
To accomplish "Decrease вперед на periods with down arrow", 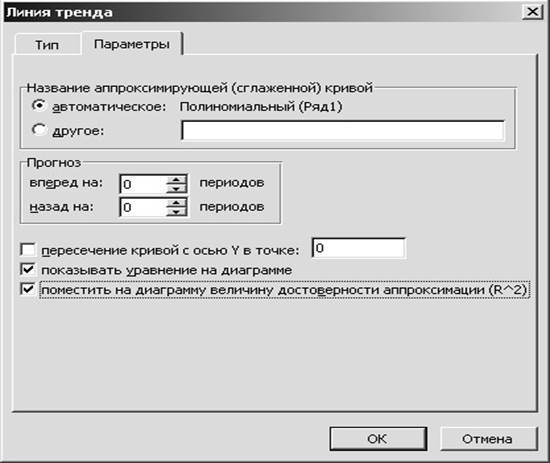I will click(176, 188).
